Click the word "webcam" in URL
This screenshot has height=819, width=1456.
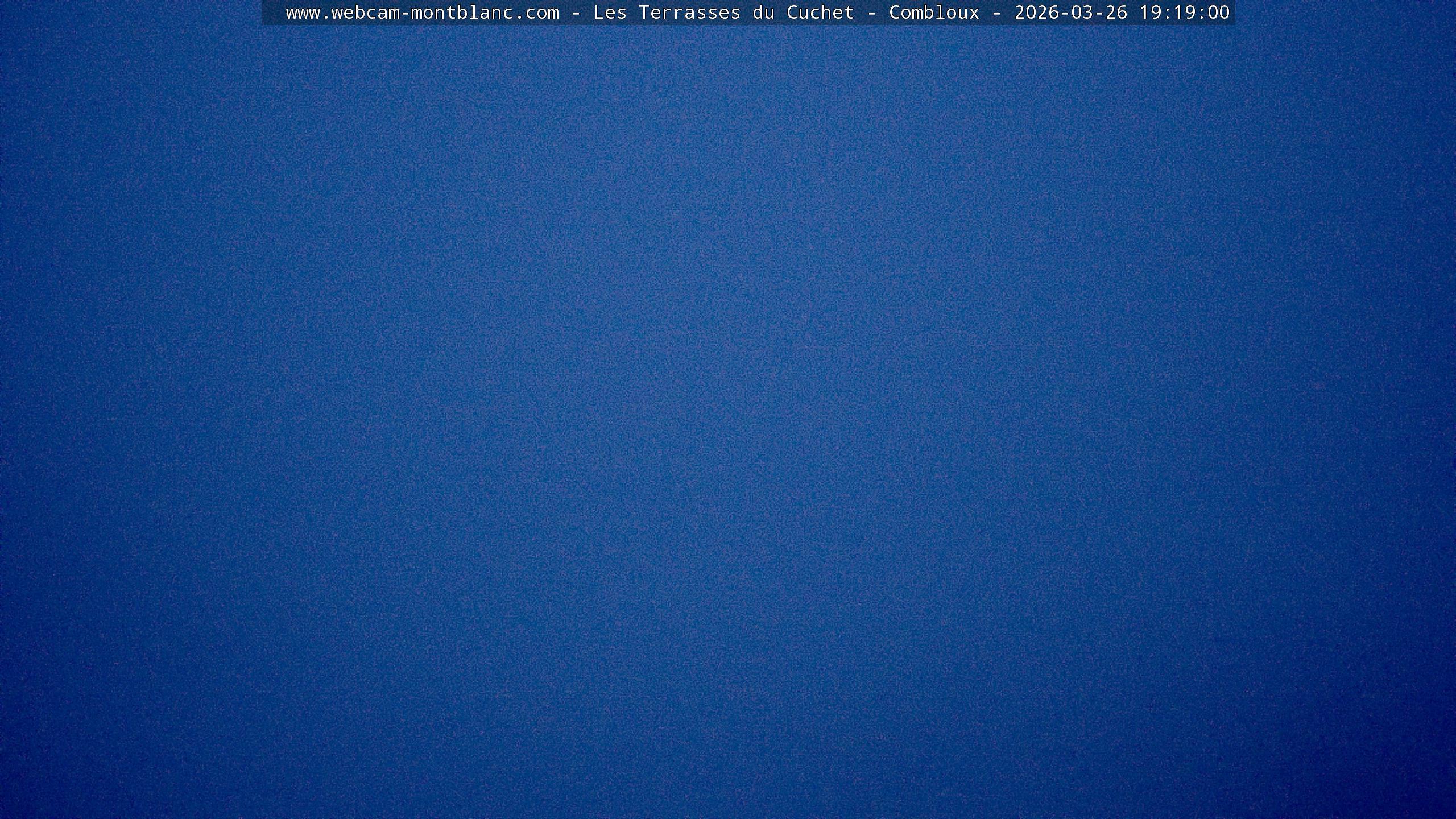pos(365,13)
